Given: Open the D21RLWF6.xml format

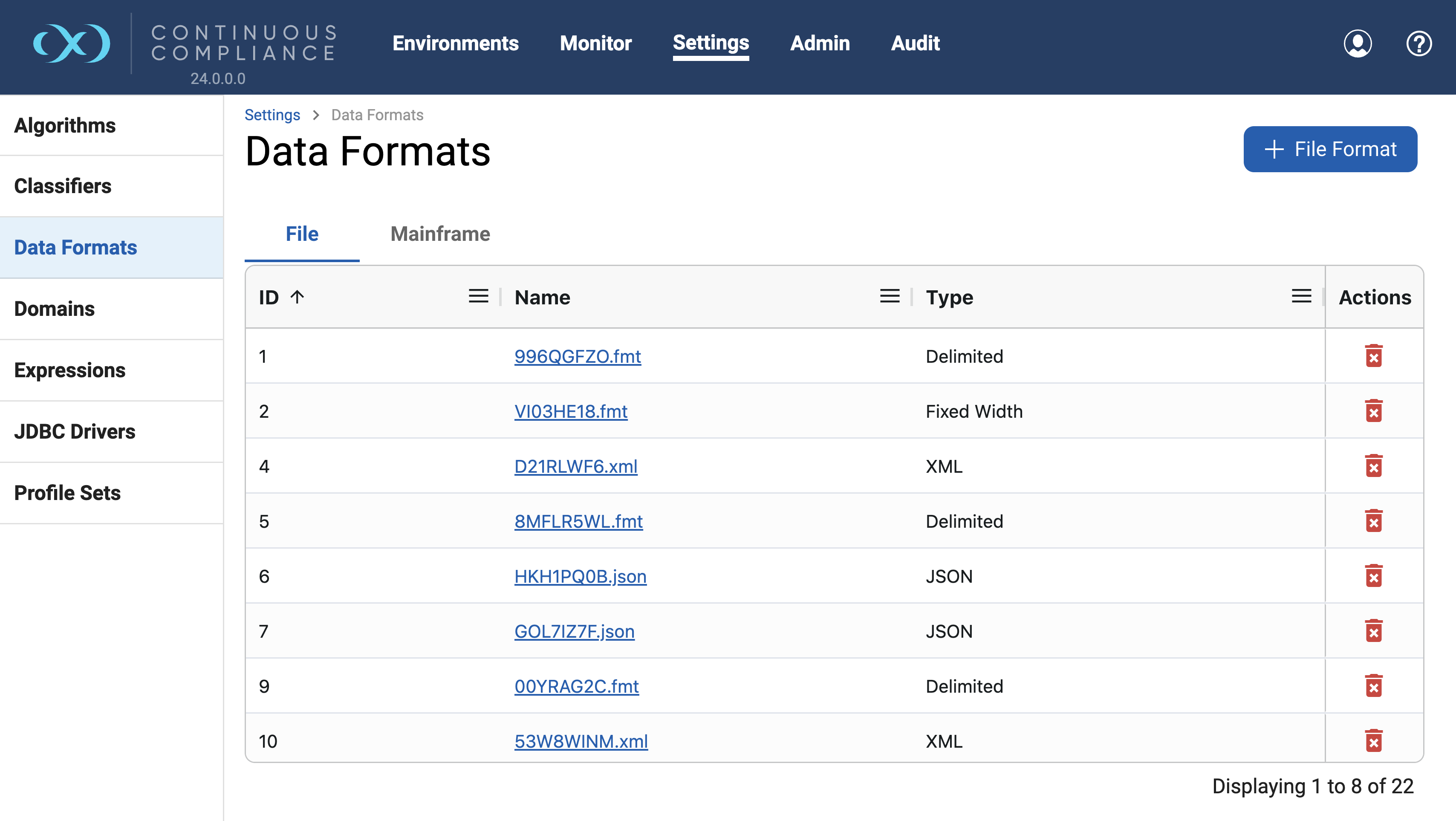Looking at the screenshot, I should [575, 466].
